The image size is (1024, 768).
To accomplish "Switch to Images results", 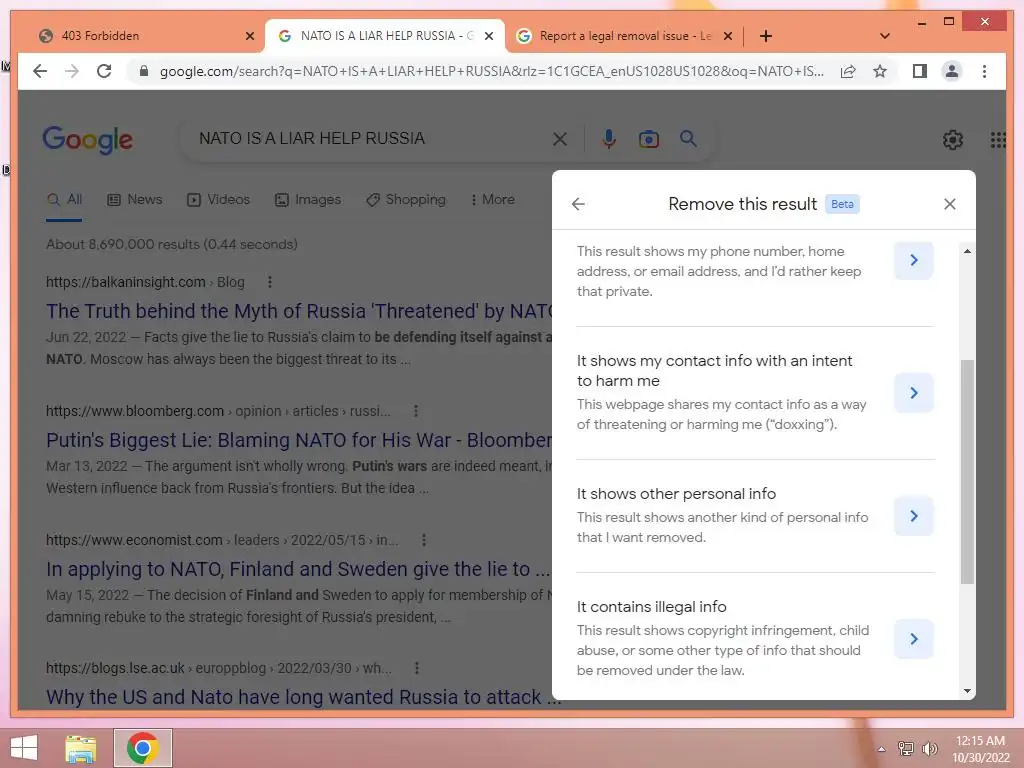I will [x=308, y=200].
